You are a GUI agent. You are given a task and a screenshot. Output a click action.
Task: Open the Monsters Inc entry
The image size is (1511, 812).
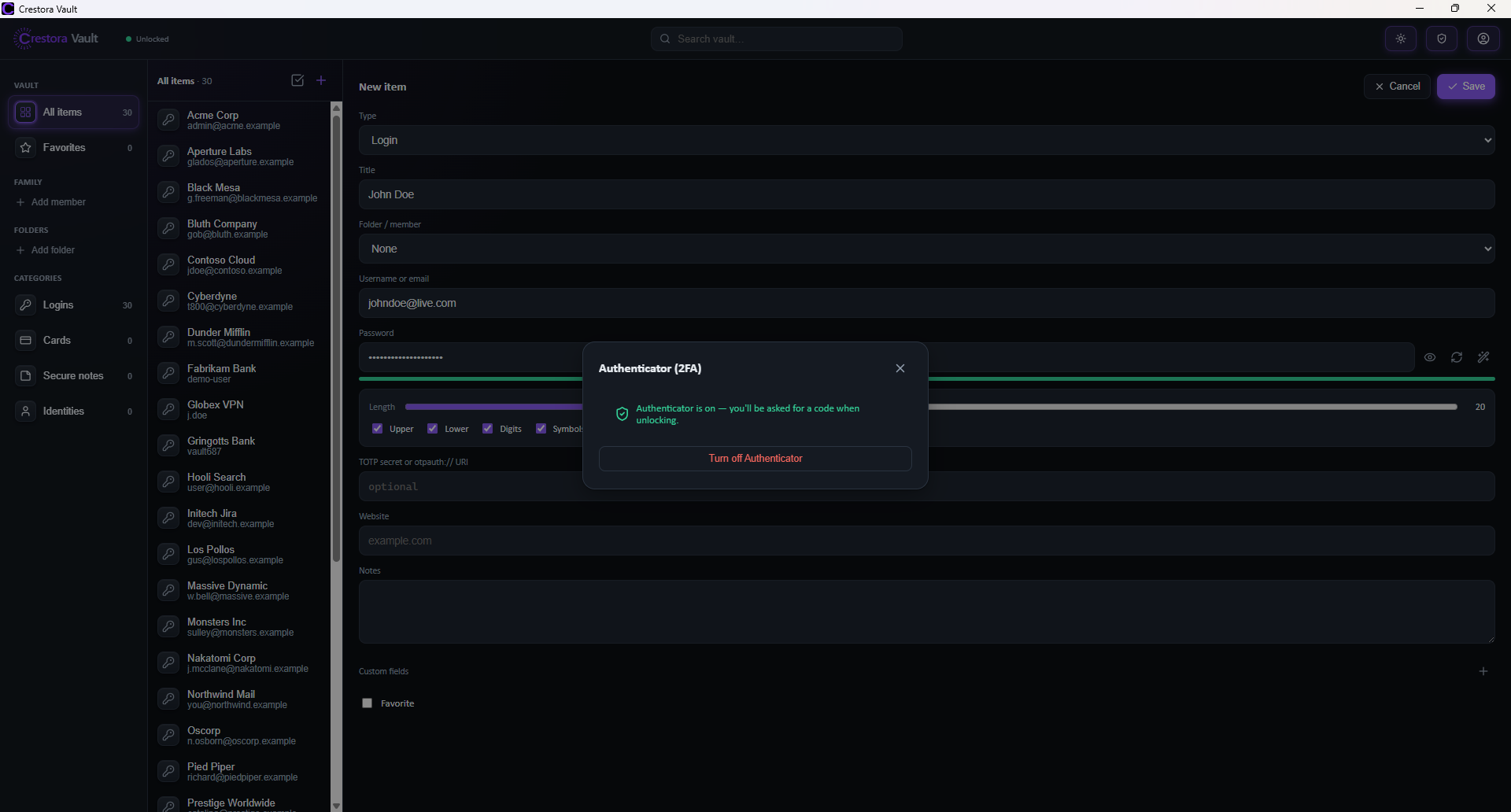(x=240, y=626)
